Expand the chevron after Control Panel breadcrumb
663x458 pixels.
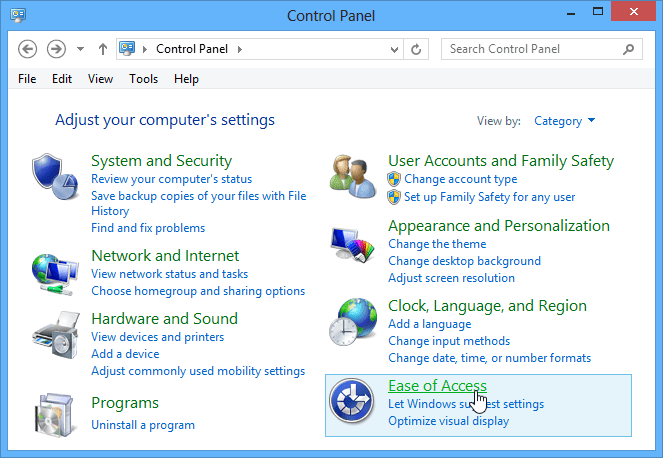240,49
